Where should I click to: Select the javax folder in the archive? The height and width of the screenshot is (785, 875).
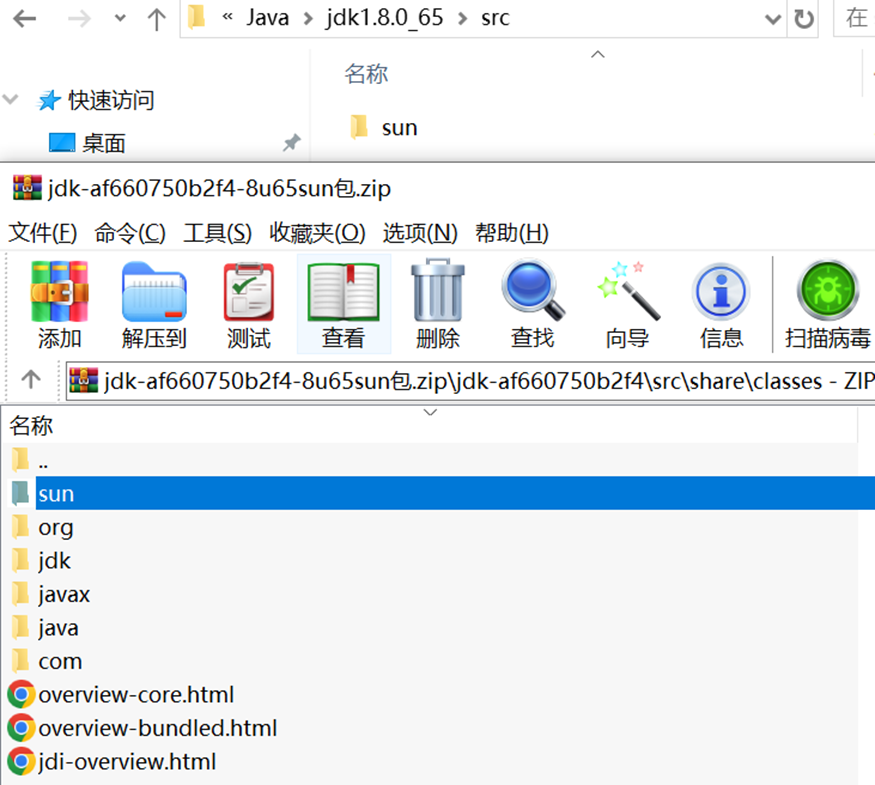430,594
